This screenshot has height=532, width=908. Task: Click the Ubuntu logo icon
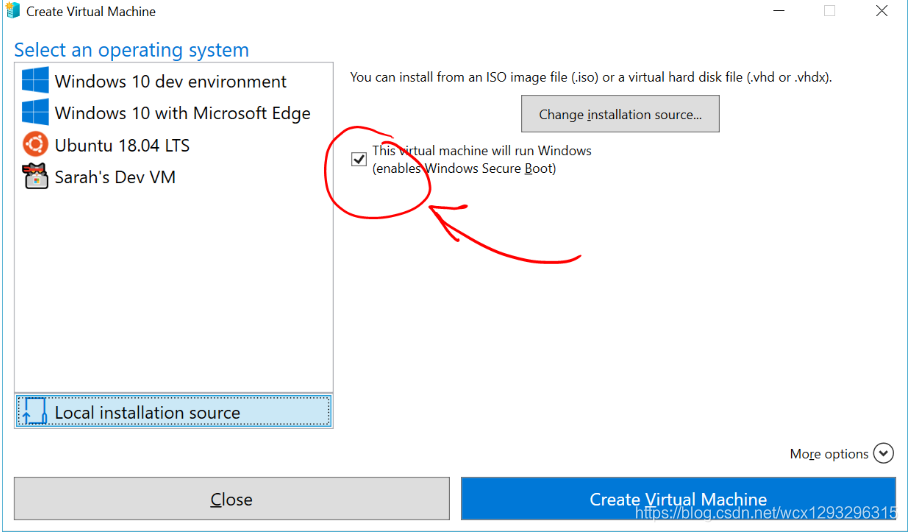[35, 144]
